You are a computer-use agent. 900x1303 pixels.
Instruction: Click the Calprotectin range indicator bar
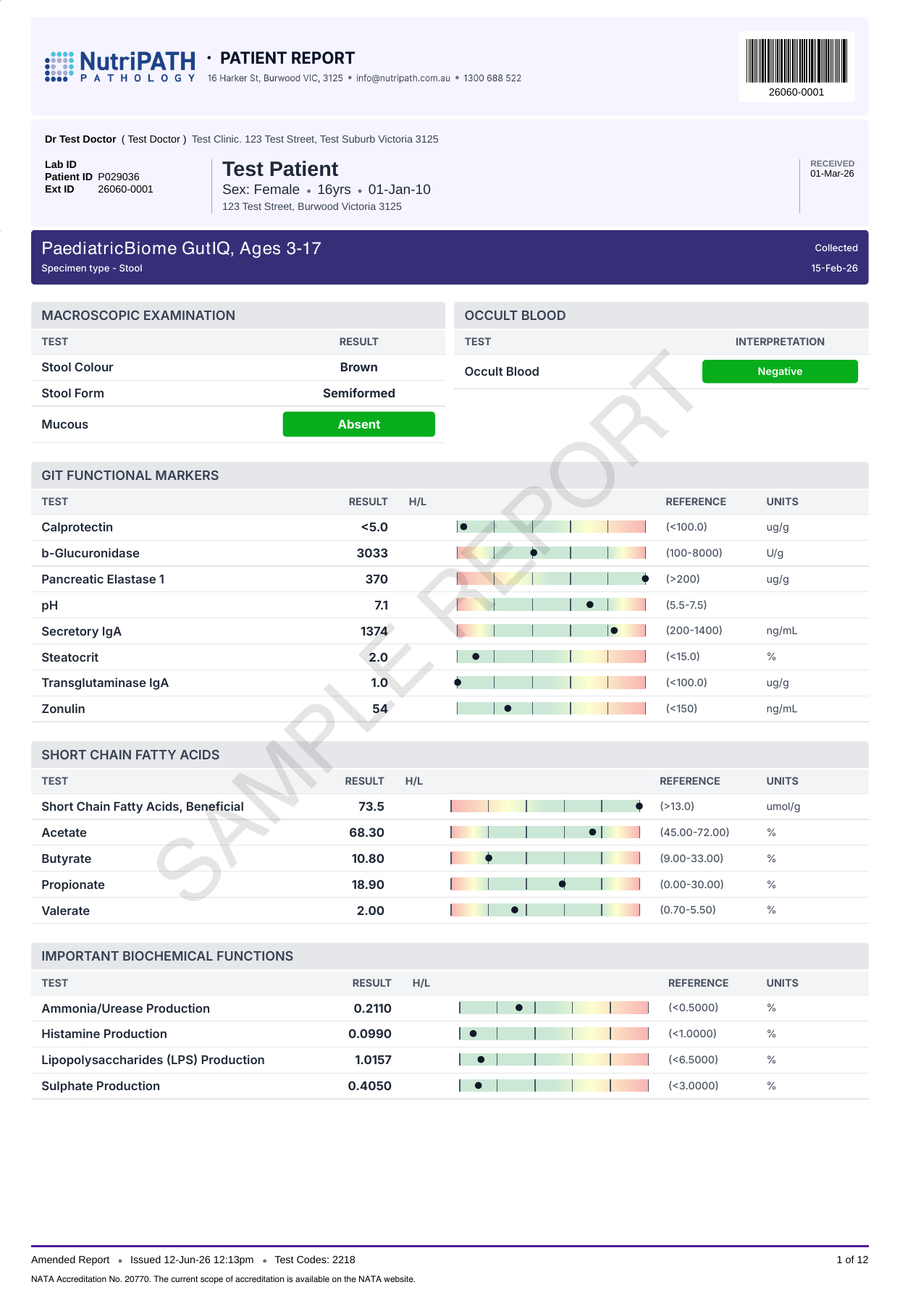[551, 527]
